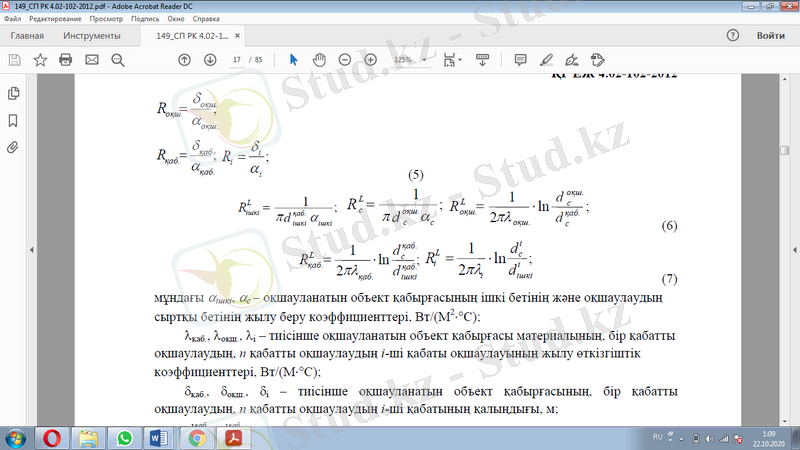Add a comment sticky note

pyautogui.click(x=520, y=60)
